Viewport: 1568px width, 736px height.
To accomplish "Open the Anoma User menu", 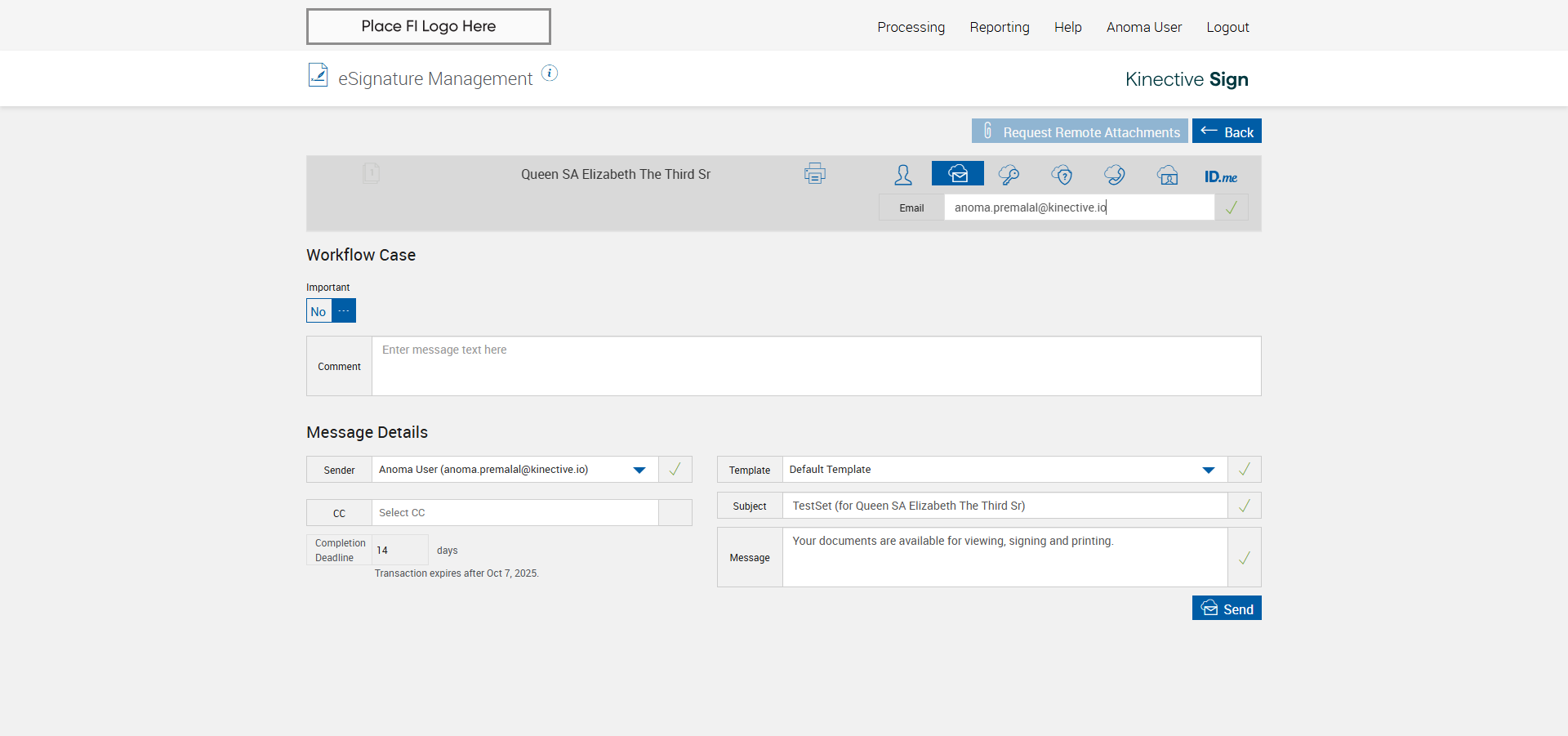I will 1144,27.
